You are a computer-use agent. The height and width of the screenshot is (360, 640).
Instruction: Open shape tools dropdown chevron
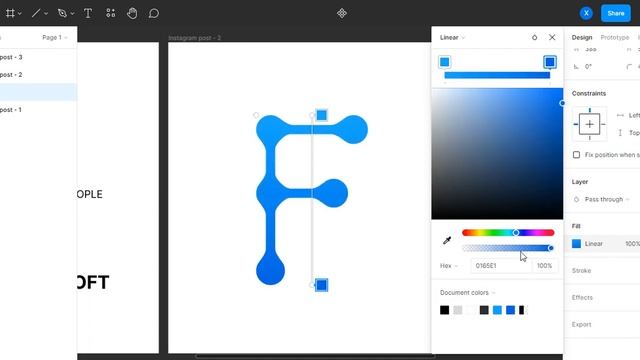click(46, 13)
